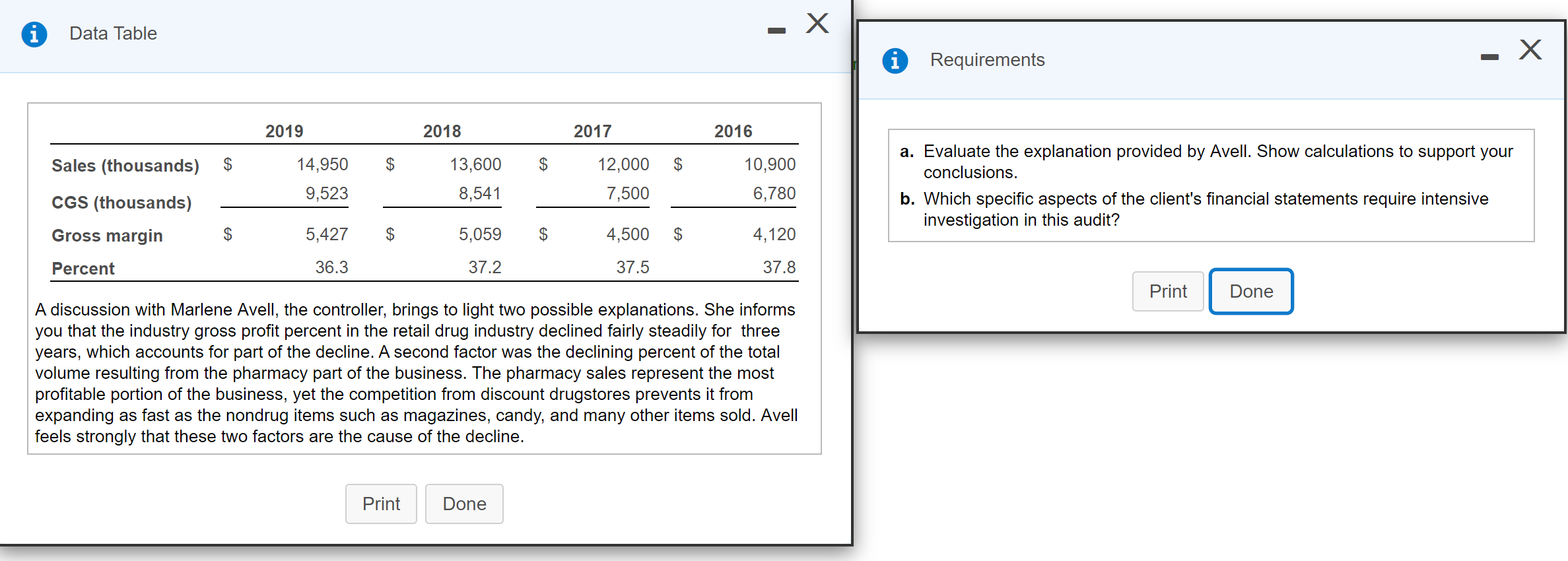Viewport: 1568px width, 561px height.
Task: Select the 2018 column header
Action: pyautogui.click(x=442, y=131)
